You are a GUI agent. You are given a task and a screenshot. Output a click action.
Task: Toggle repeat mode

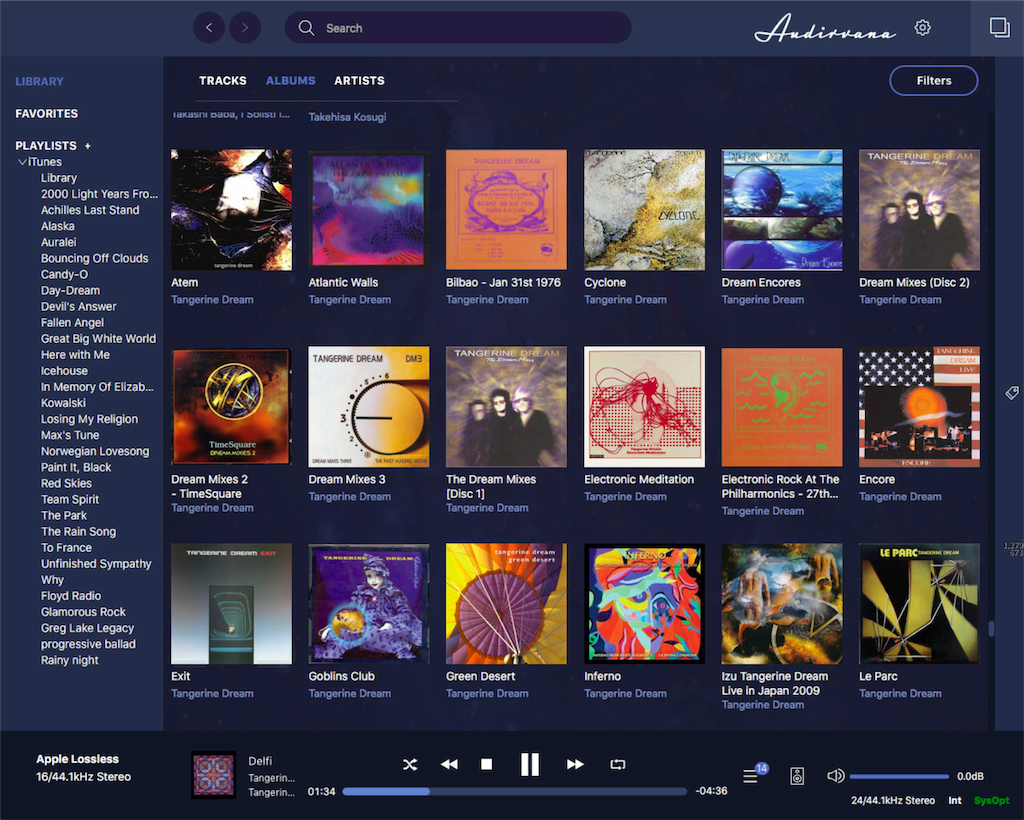(617, 764)
